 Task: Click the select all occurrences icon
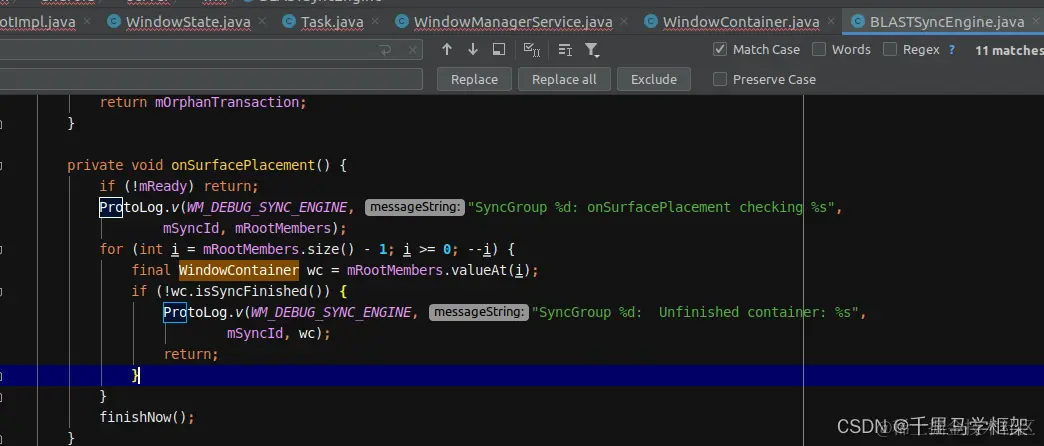point(532,49)
